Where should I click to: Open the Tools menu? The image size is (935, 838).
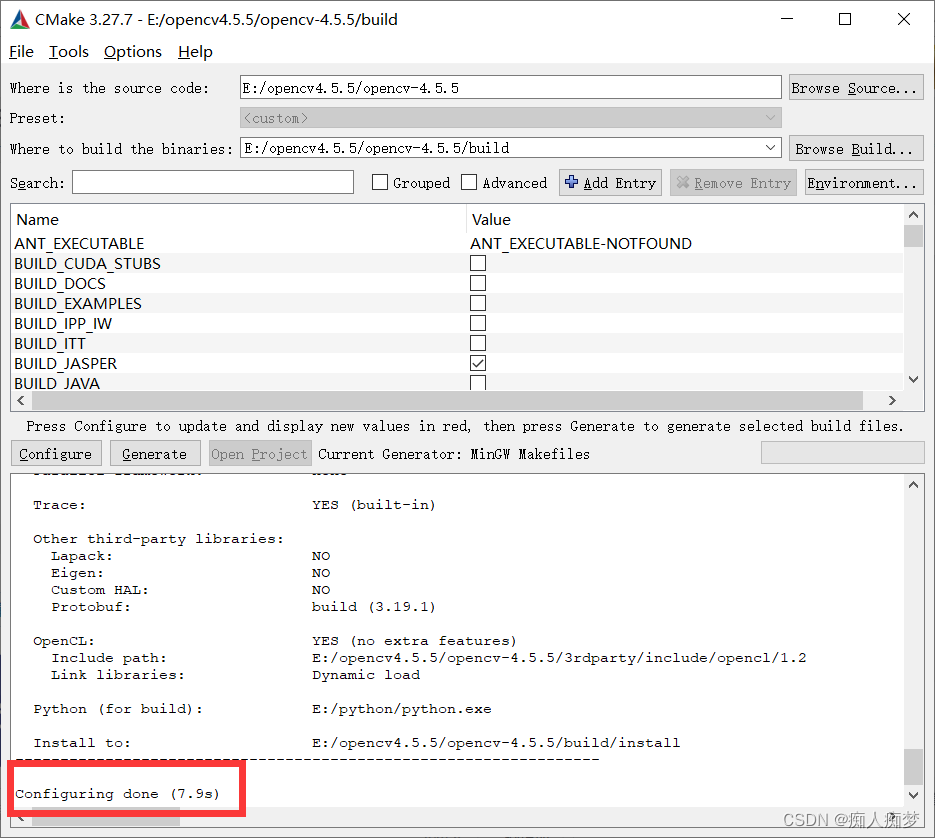(x=69, y=52)
